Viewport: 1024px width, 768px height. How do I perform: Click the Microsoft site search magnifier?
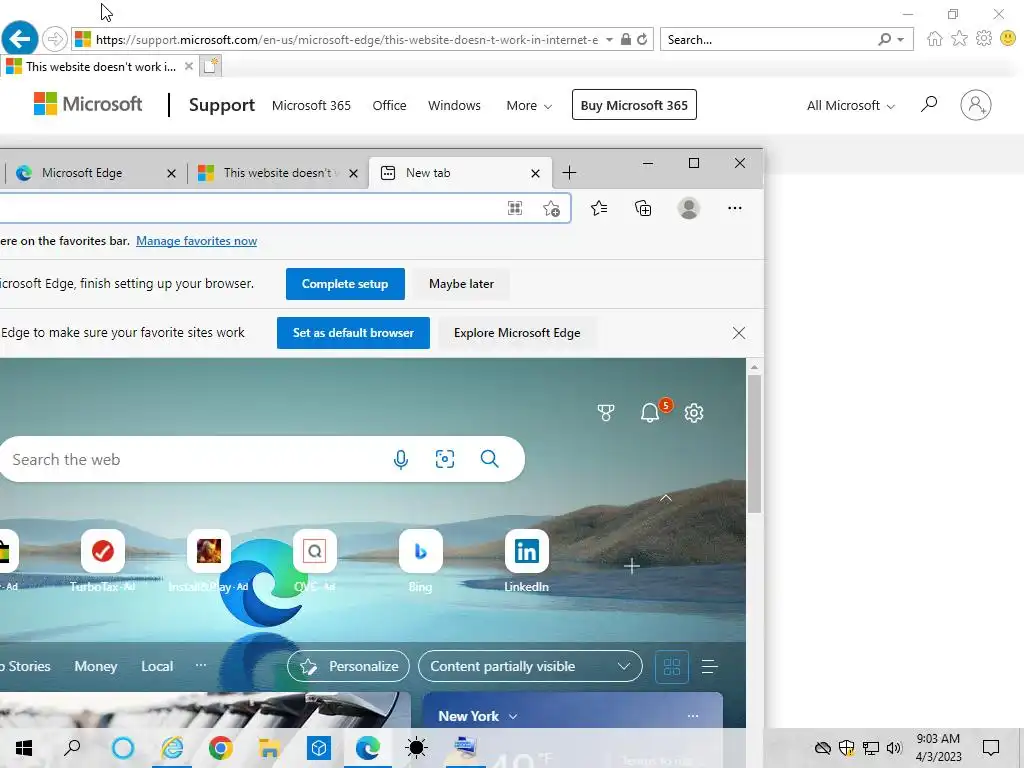click(929, 104)
